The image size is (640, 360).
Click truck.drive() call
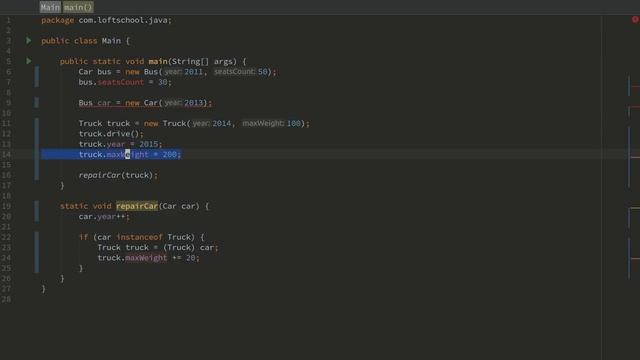[x=111, y=134]
